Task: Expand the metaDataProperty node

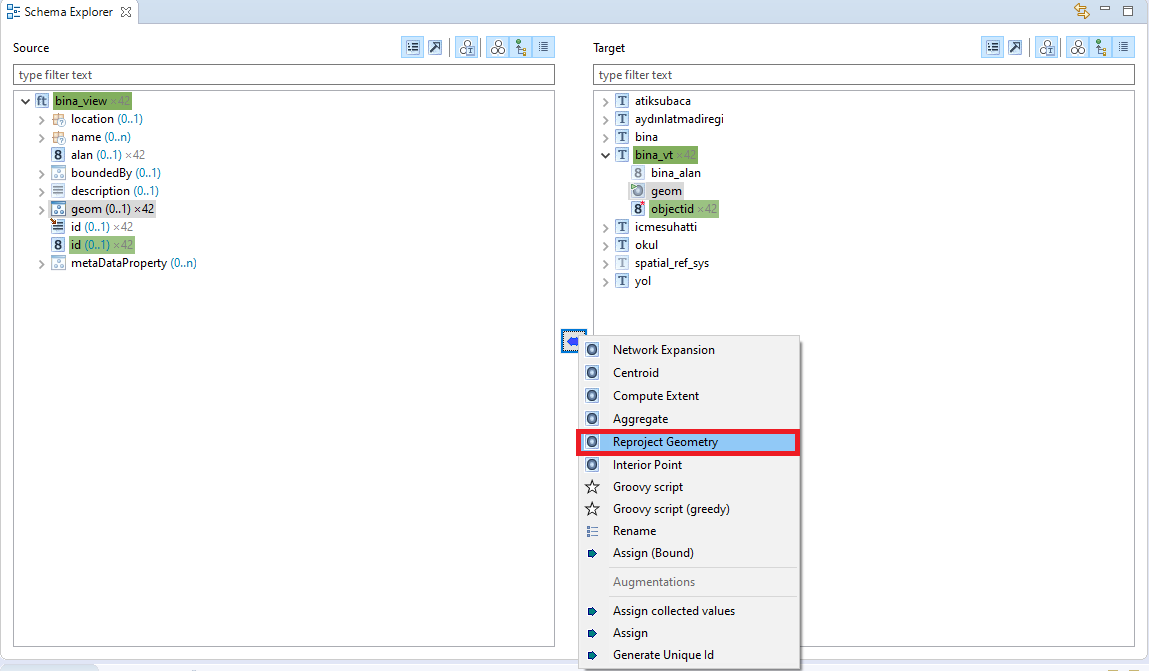Action: click(x=42, y=264)
